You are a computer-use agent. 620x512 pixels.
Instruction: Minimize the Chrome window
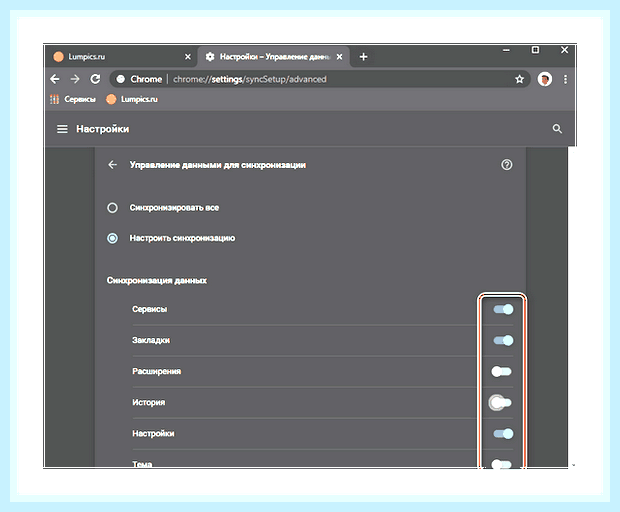click(506, 50)
